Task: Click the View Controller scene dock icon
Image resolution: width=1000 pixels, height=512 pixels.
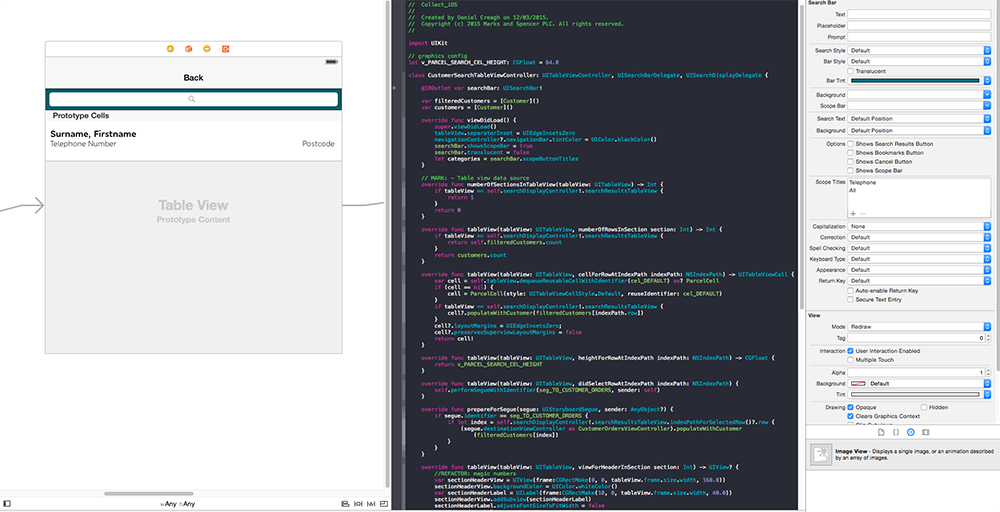Action: click(170, 48)
